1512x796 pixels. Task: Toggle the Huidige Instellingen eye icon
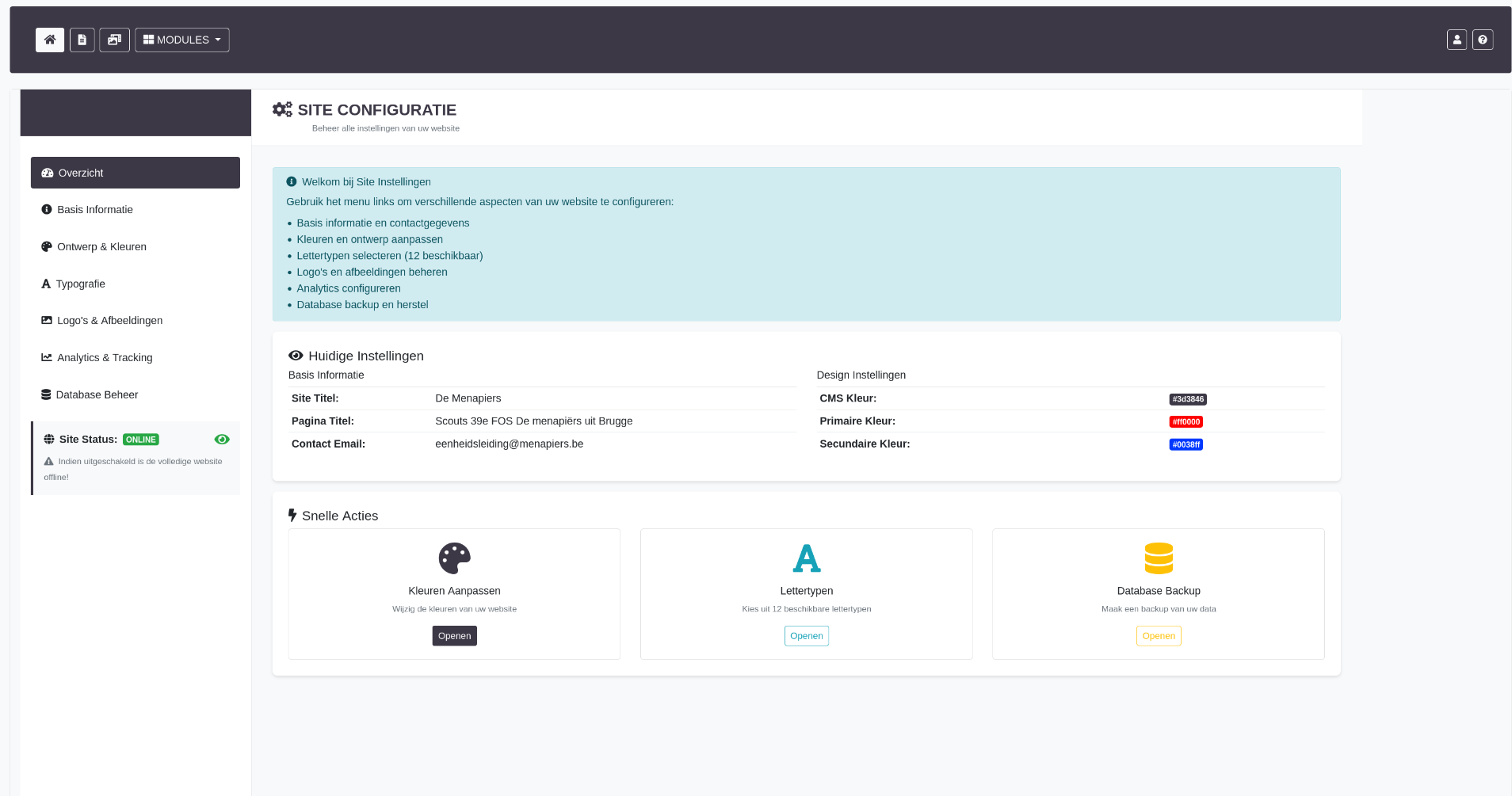296,355
